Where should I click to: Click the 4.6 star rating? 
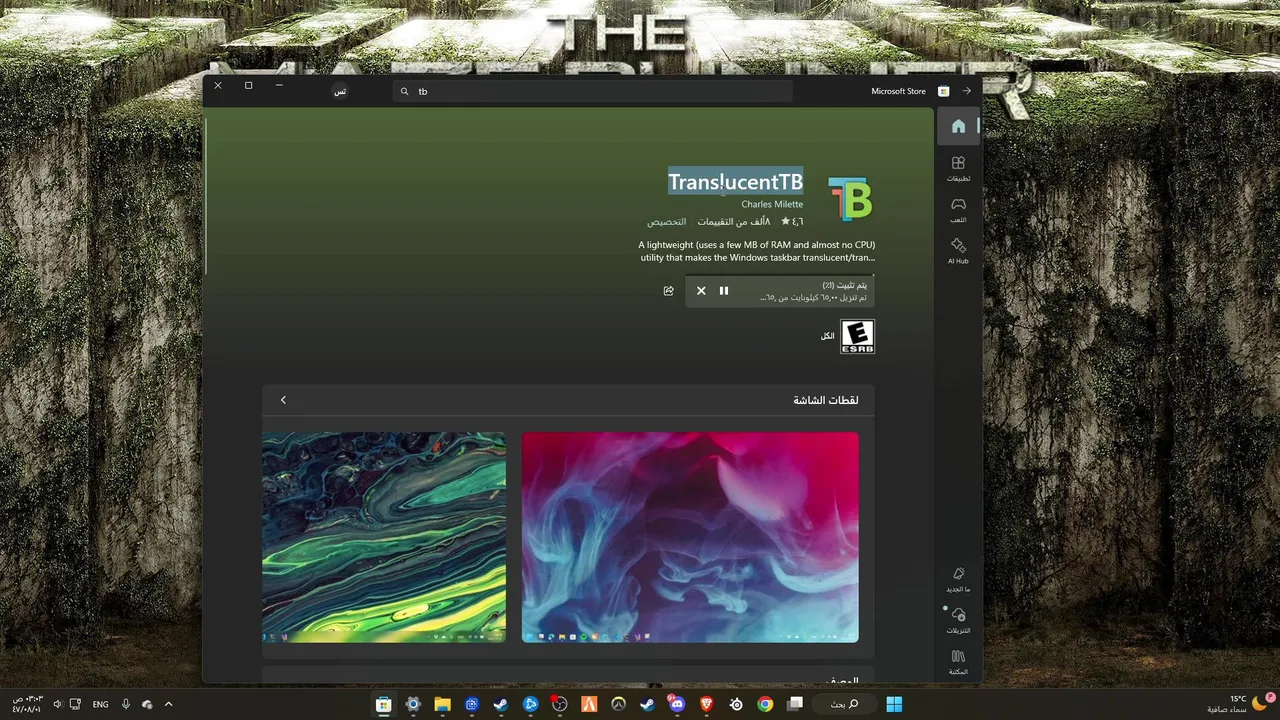[x=792, y=221]
